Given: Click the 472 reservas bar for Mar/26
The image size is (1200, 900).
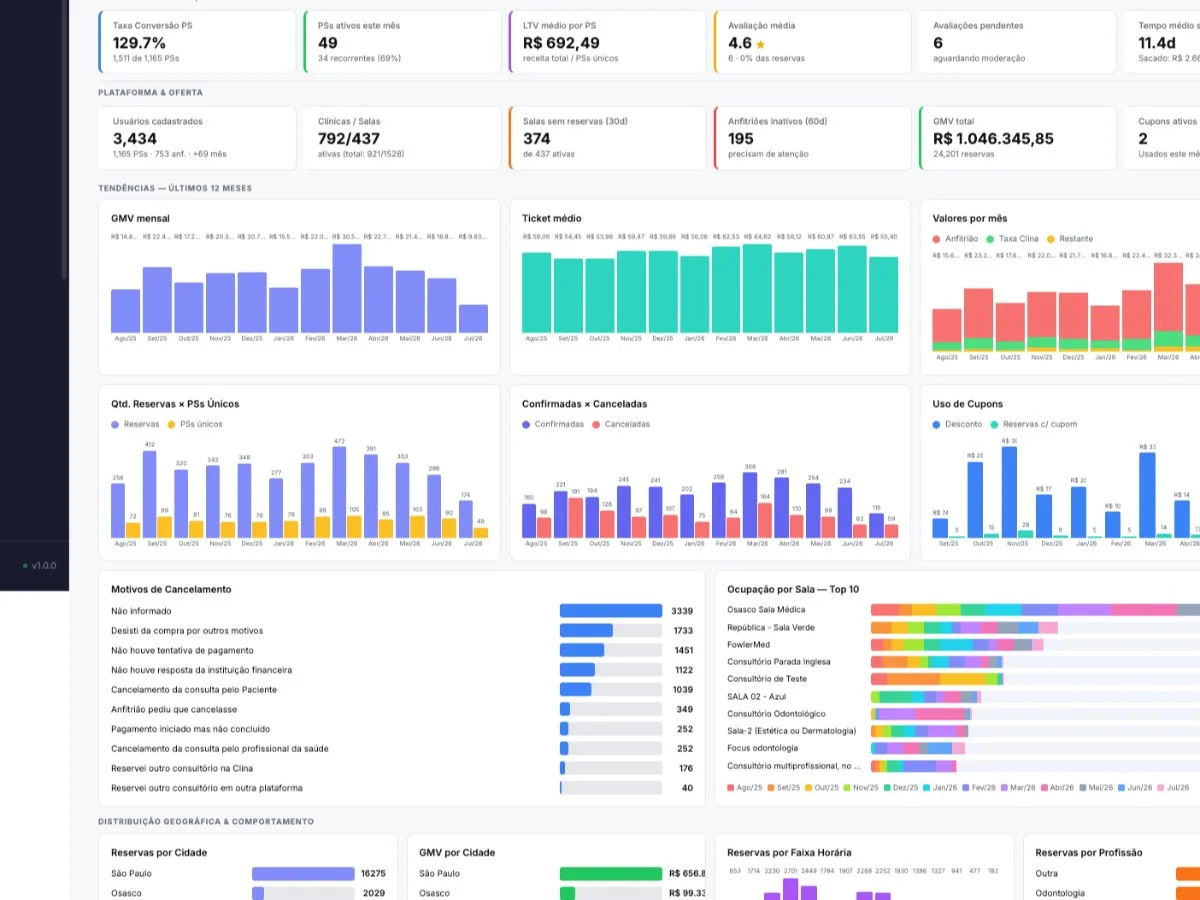Looking at the screenshot, I should tap(339, 492).
